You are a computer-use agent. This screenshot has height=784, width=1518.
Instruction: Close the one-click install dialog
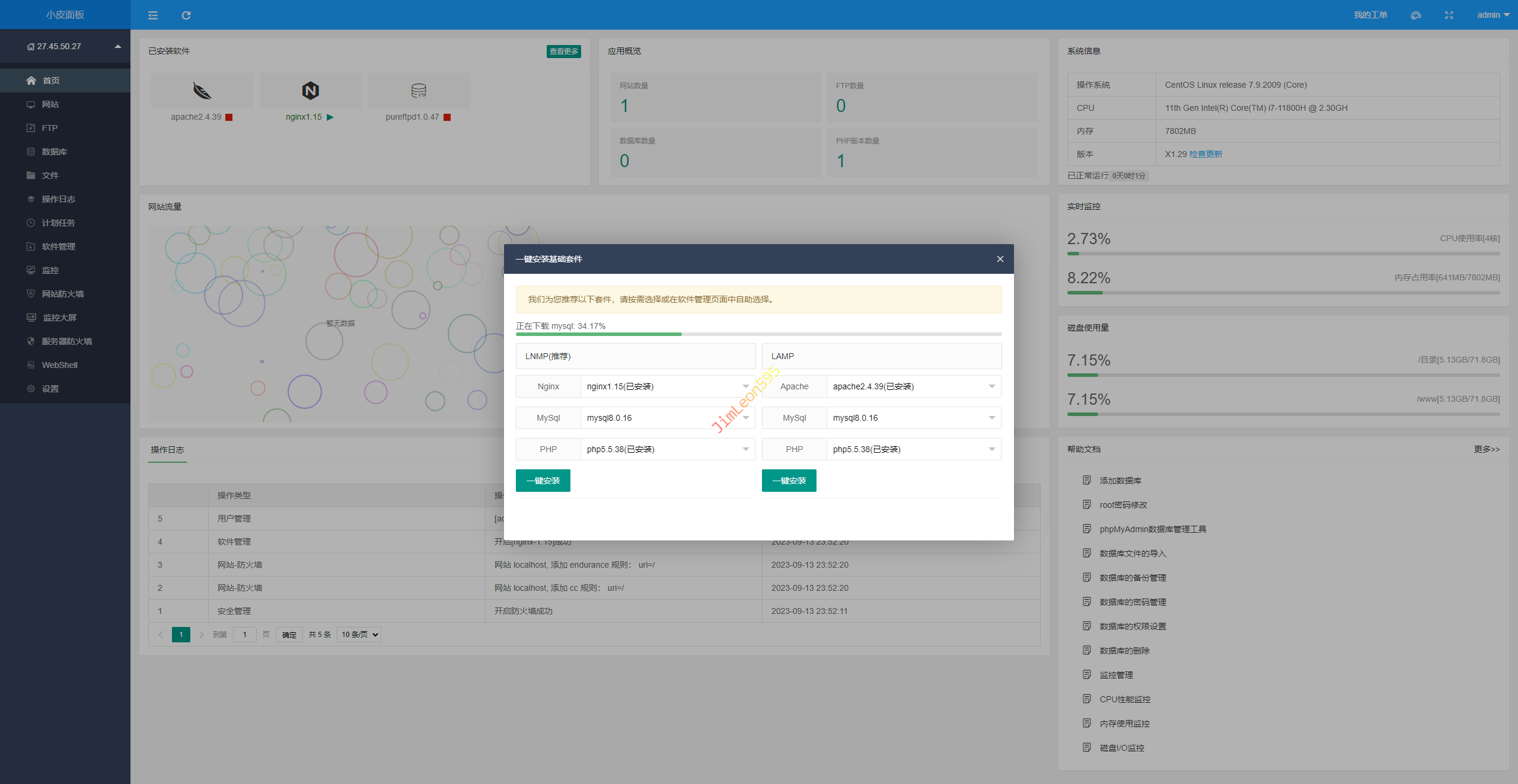coord(1000,259)
